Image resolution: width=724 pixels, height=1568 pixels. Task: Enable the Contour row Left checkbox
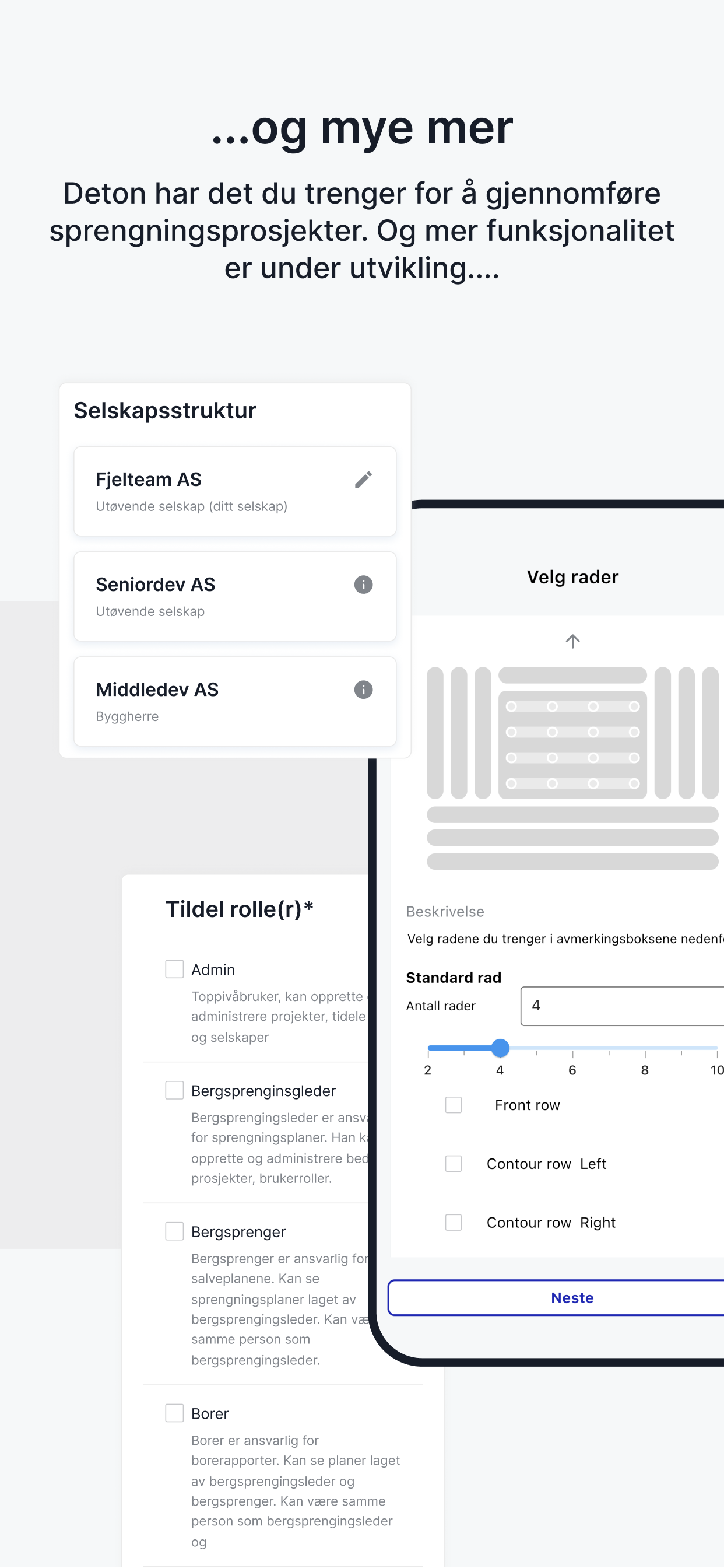pyautogui.click(x=454, y=1164)
